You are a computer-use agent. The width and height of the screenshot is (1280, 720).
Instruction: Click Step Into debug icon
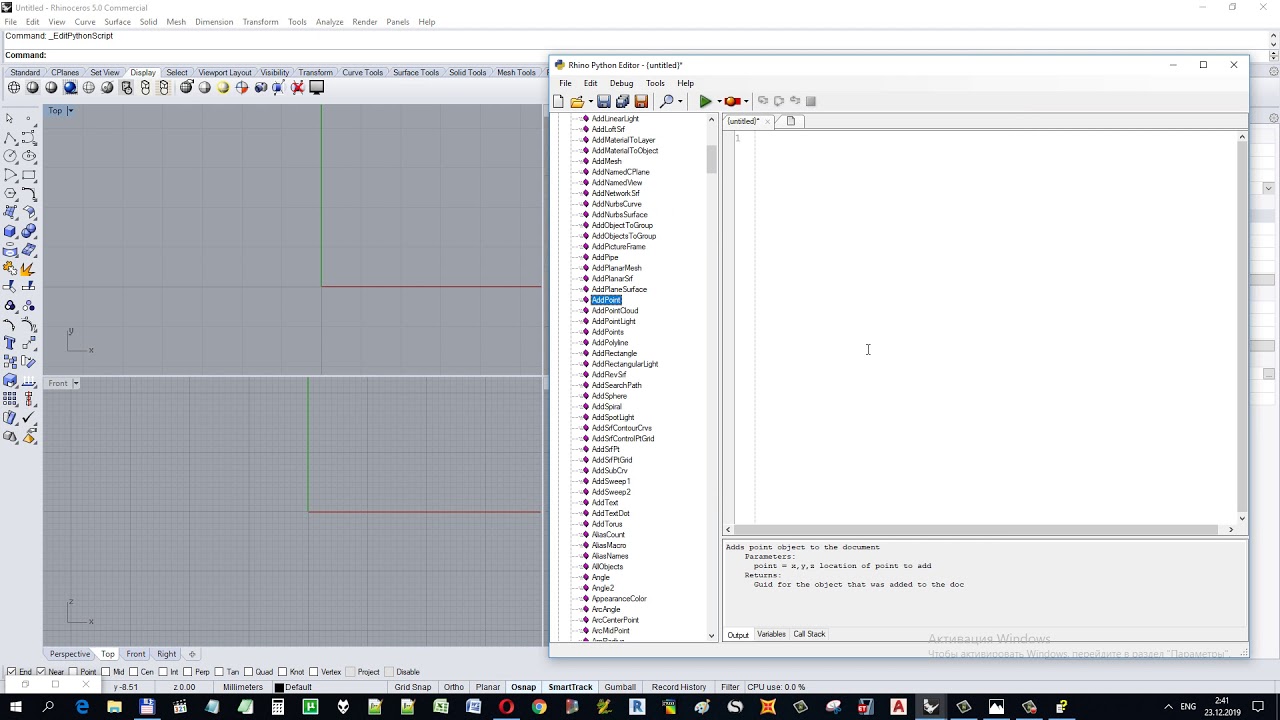[x=763, y=101]
